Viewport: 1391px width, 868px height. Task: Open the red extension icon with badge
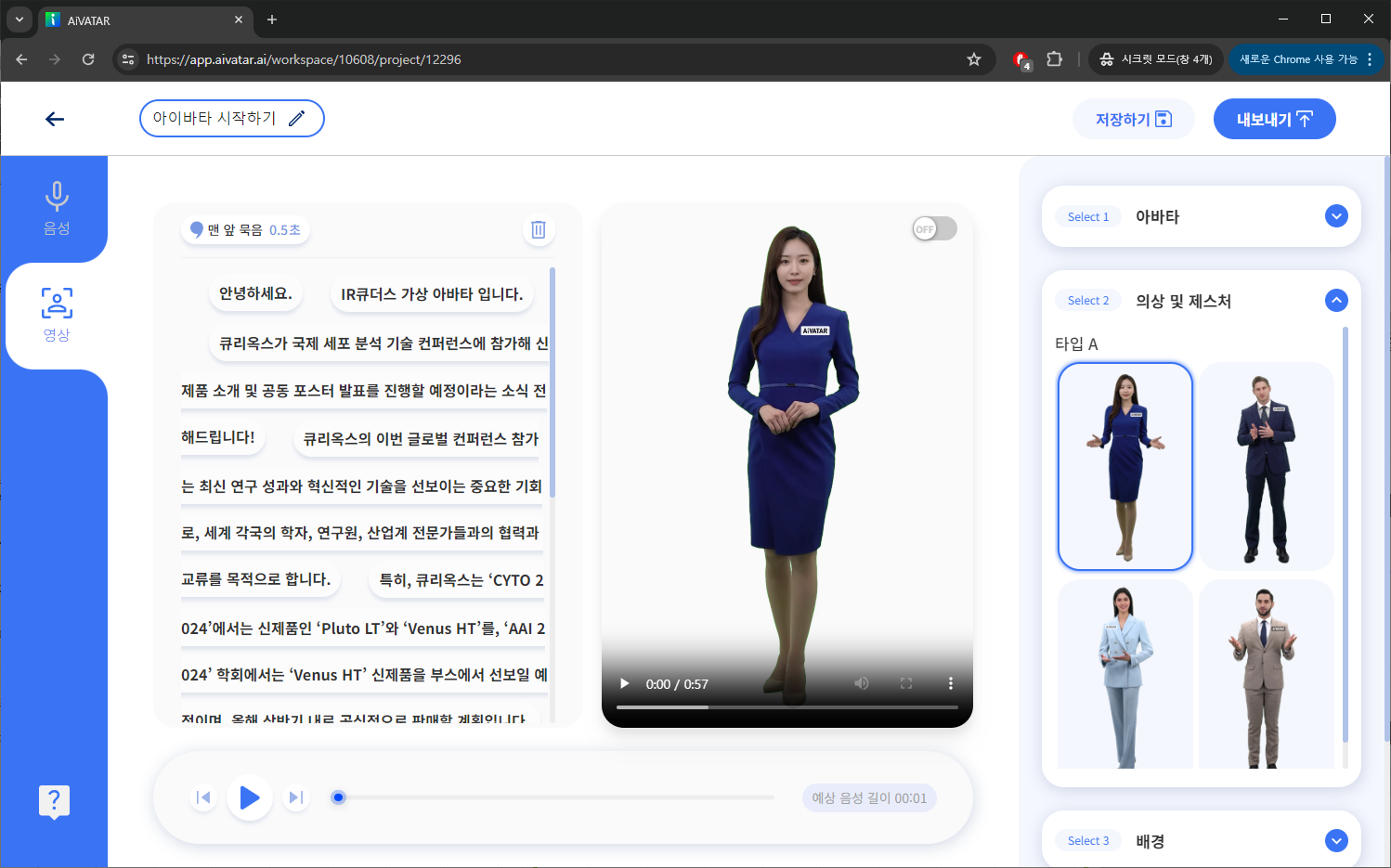point(1021,60)
